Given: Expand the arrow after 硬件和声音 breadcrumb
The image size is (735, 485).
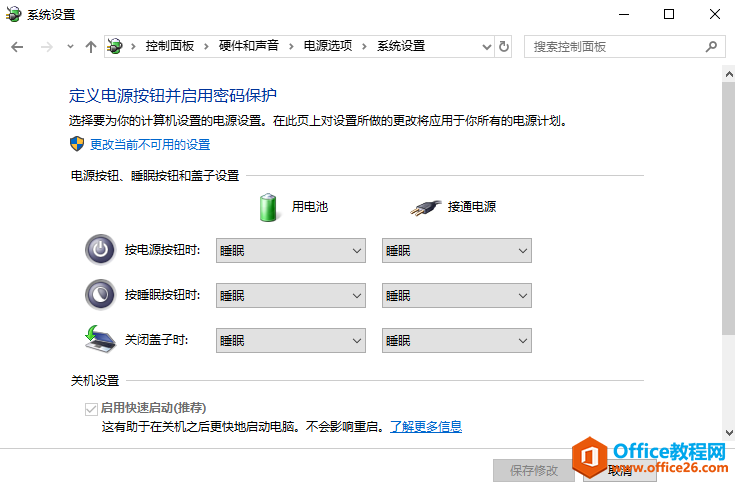Looking at the screenshot, I should [291, 46].
